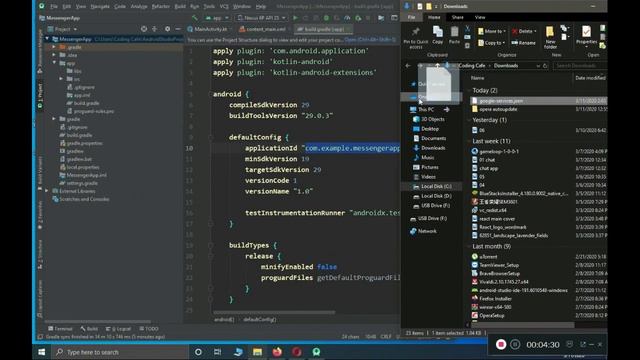The height and width of the screenshot is (360, 640).
Task: Click the Rename button in Explorer ribbon
Action: (524, 42)
